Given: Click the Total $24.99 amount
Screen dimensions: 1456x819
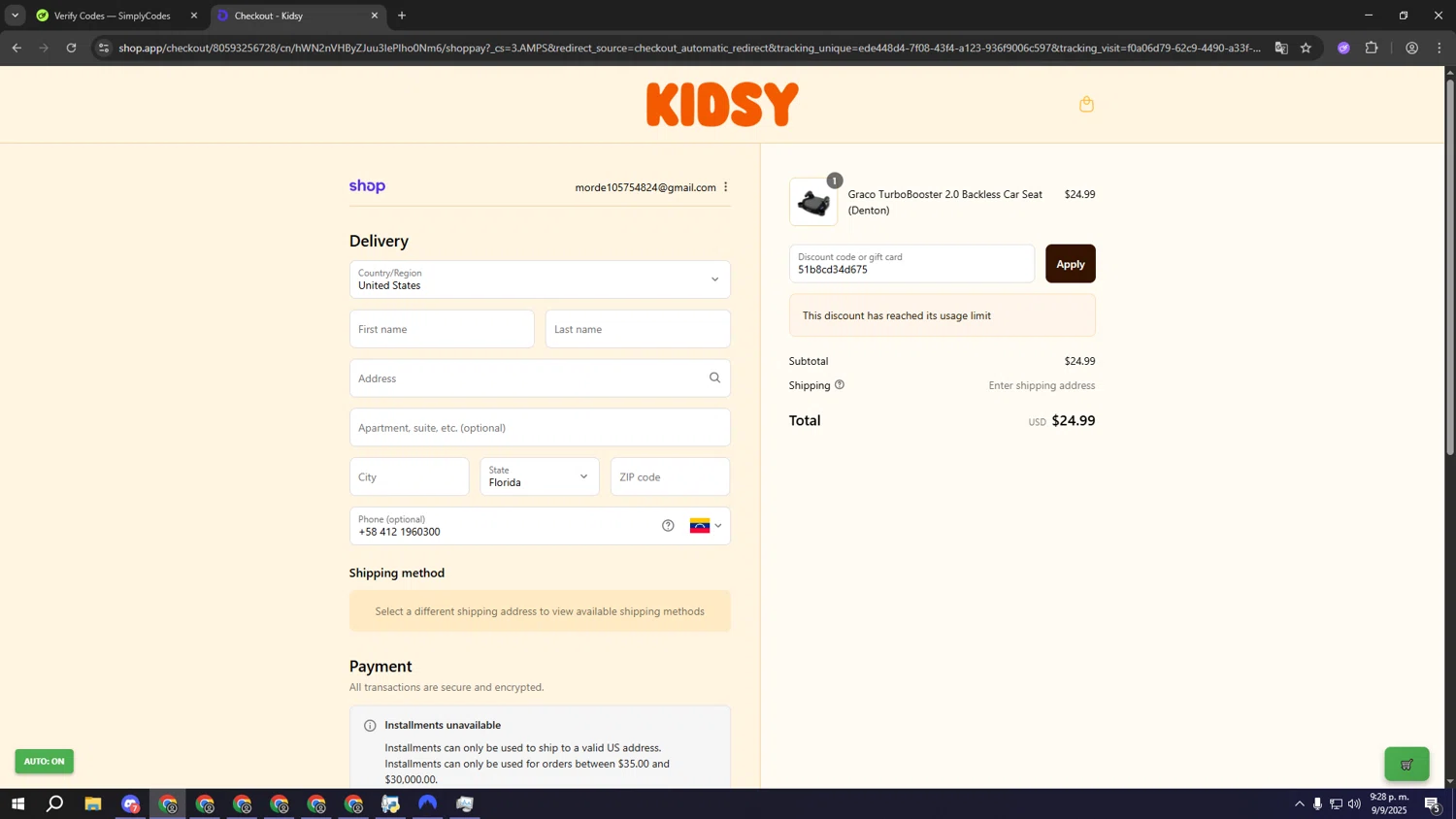Looking at the screenshot, I should pos(1074,421).
